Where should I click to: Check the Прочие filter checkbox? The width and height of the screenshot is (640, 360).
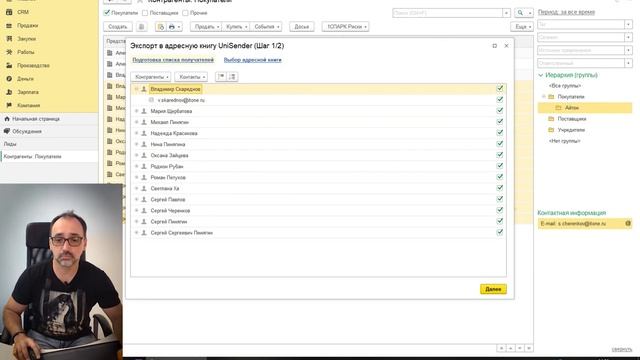tap(185, 13)
